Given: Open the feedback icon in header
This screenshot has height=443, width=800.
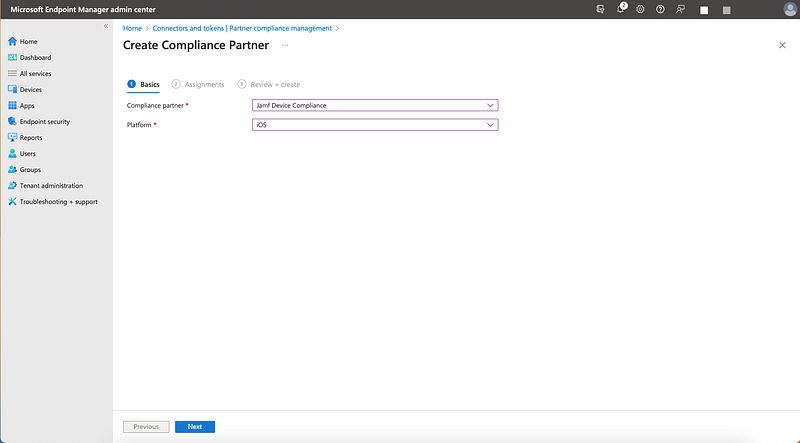Looking at the screenshot, I should [x=680, y=9].
